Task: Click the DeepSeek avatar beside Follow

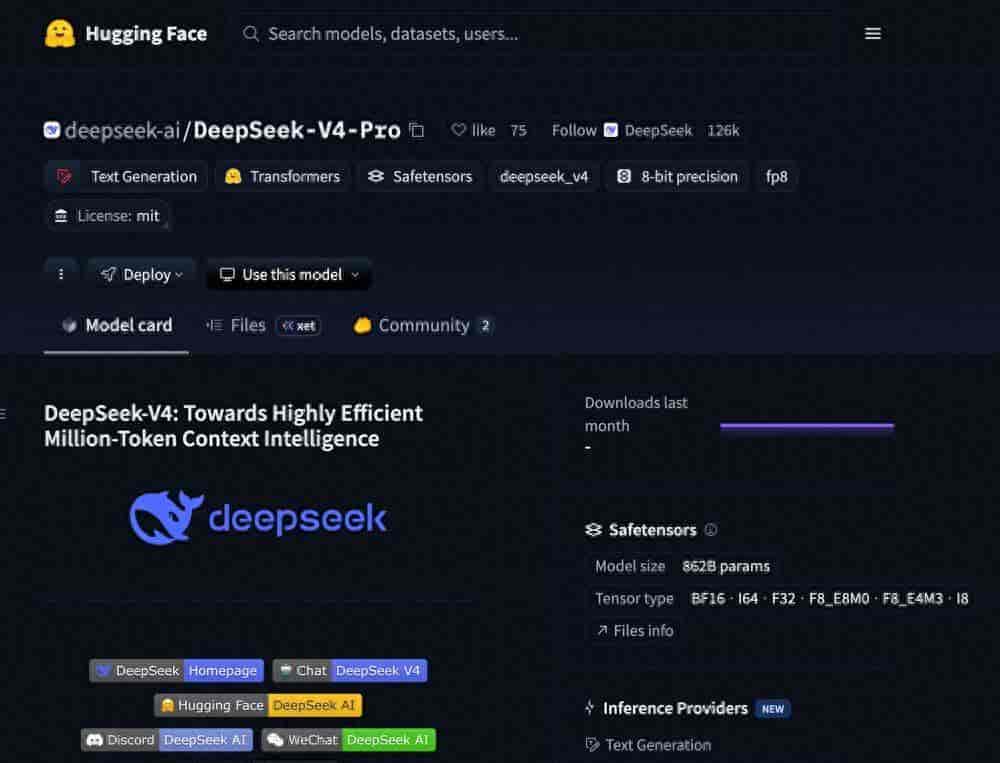Action: [x=610, y=130]
